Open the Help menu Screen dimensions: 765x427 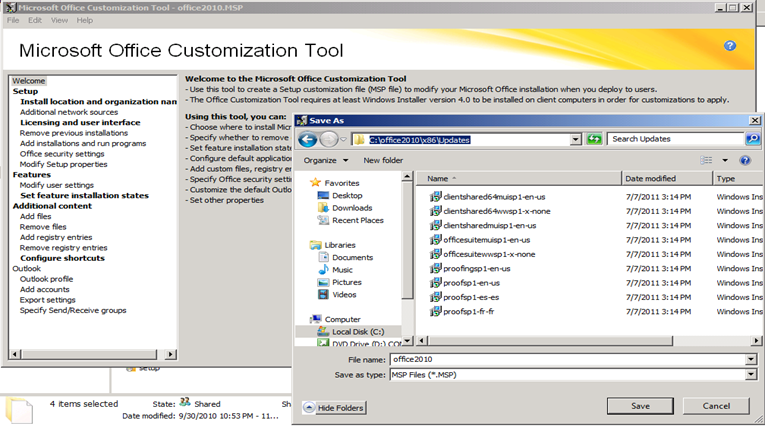click(84, 20)
